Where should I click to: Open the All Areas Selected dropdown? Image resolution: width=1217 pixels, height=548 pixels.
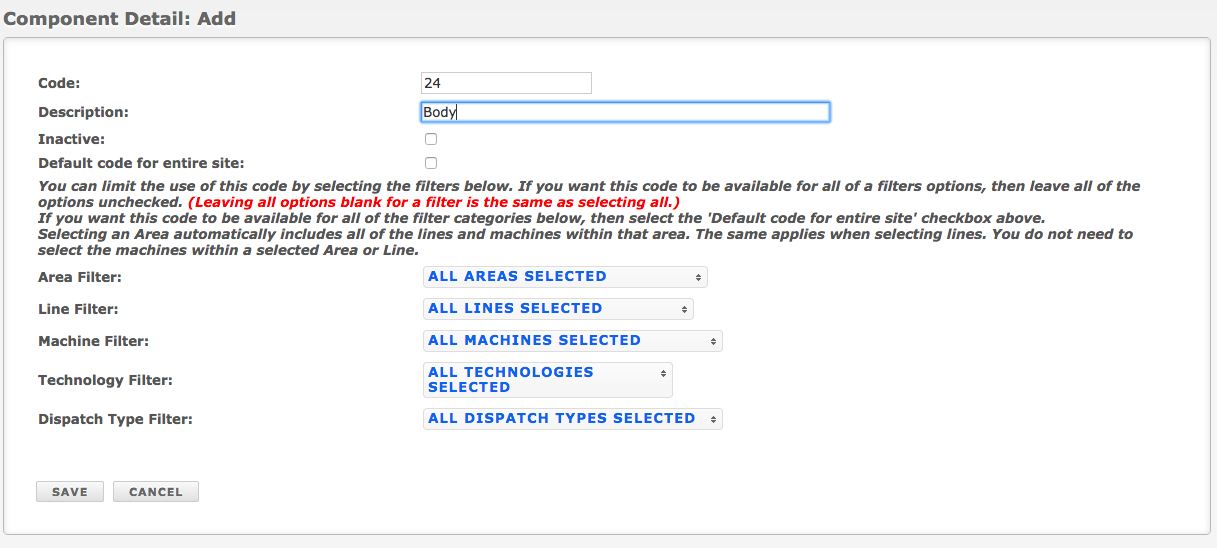(565, 277)
